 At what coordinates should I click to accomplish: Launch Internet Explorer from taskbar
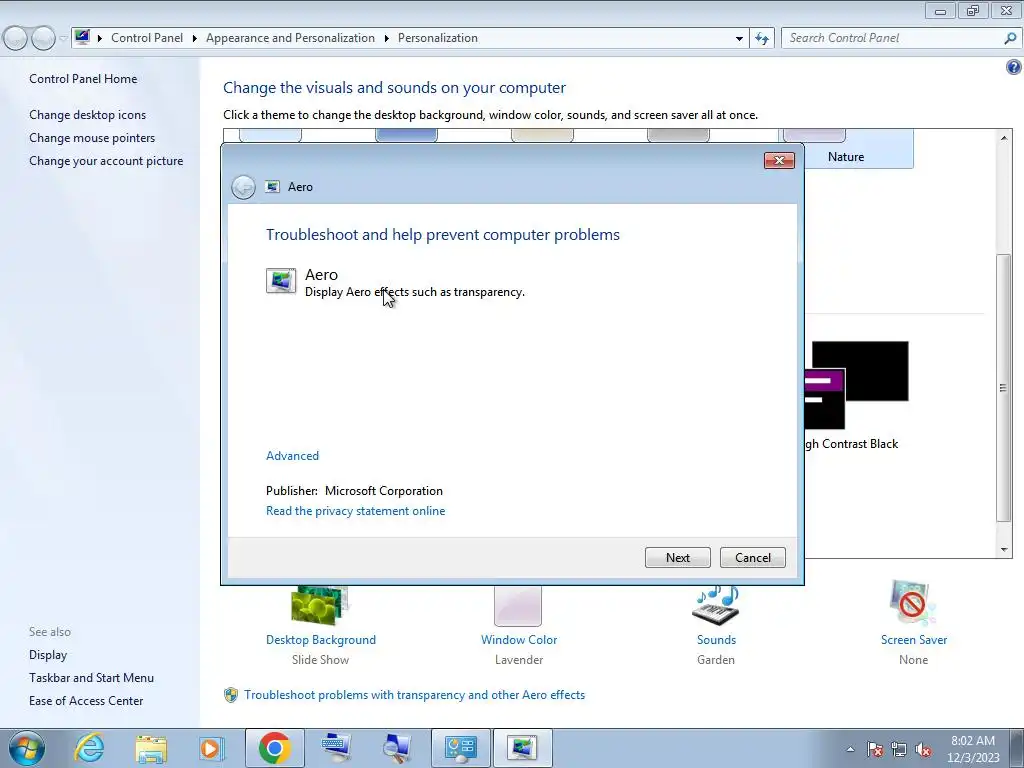[89, 748]
